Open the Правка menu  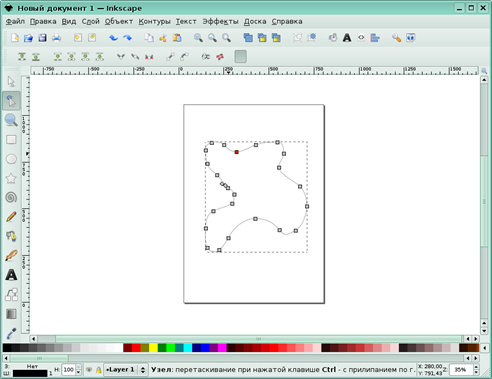43,21
